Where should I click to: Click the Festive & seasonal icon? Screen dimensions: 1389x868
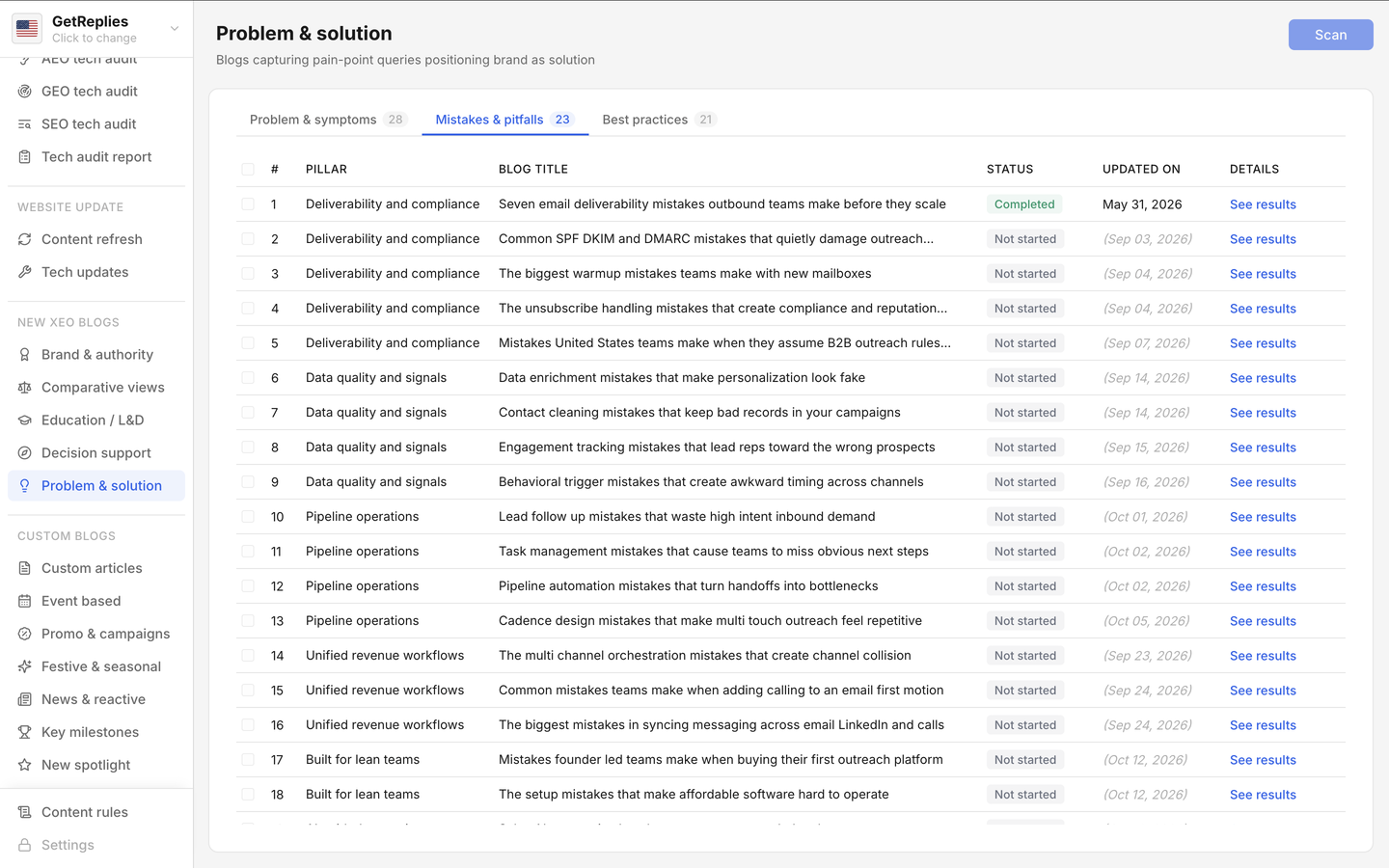25,666
